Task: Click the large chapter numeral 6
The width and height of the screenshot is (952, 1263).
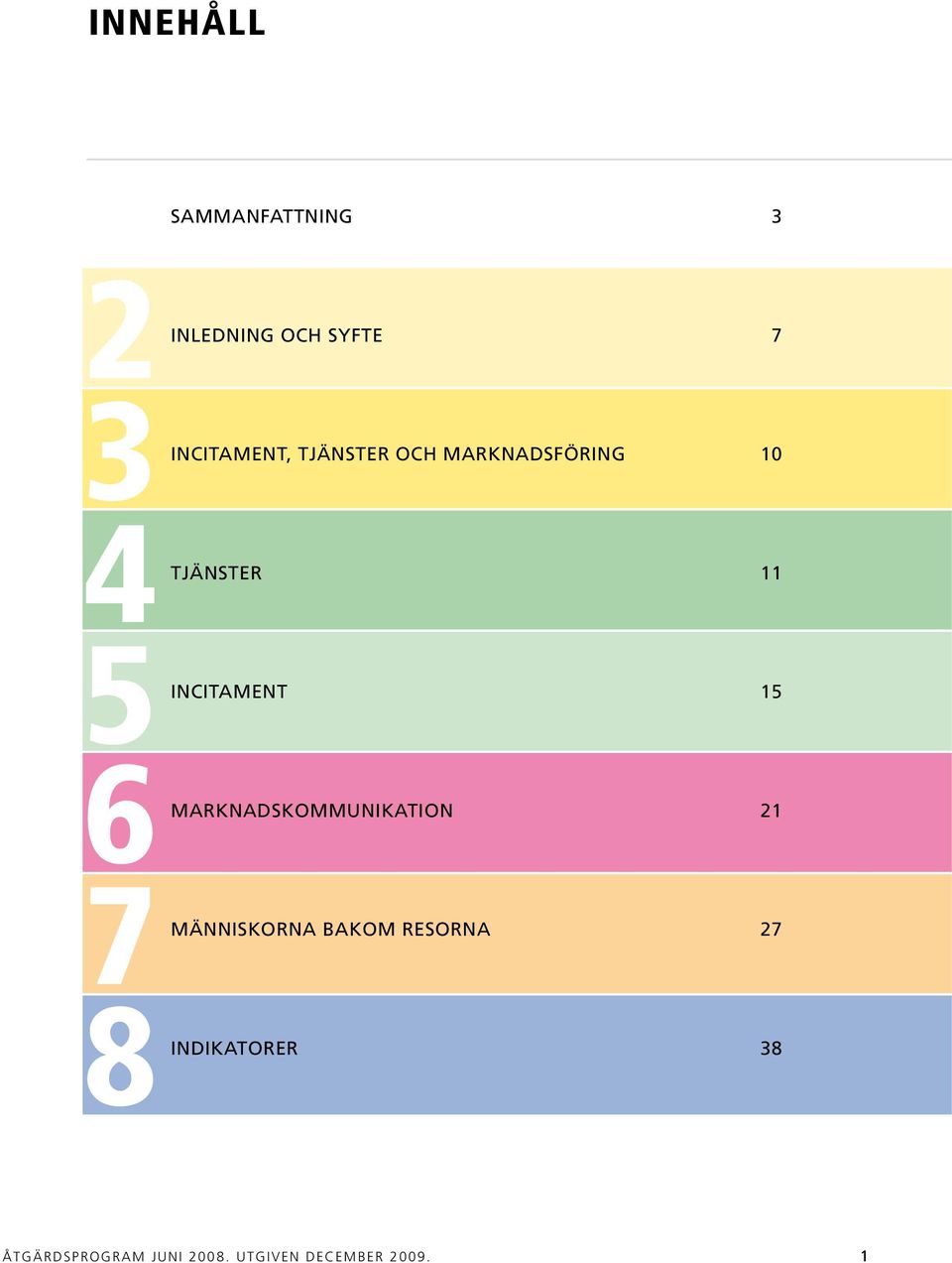Action: (x=119, y=815)
